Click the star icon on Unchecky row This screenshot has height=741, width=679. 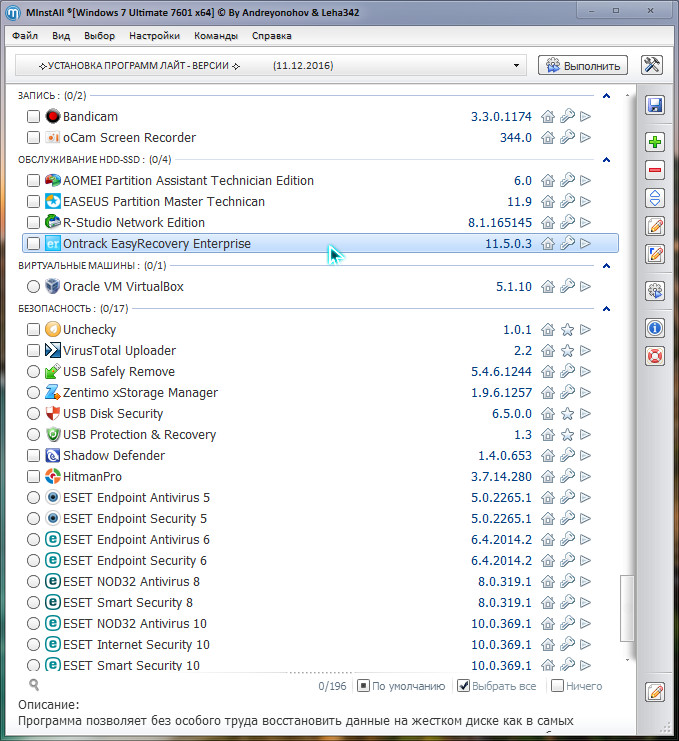[x=567, y=329]
